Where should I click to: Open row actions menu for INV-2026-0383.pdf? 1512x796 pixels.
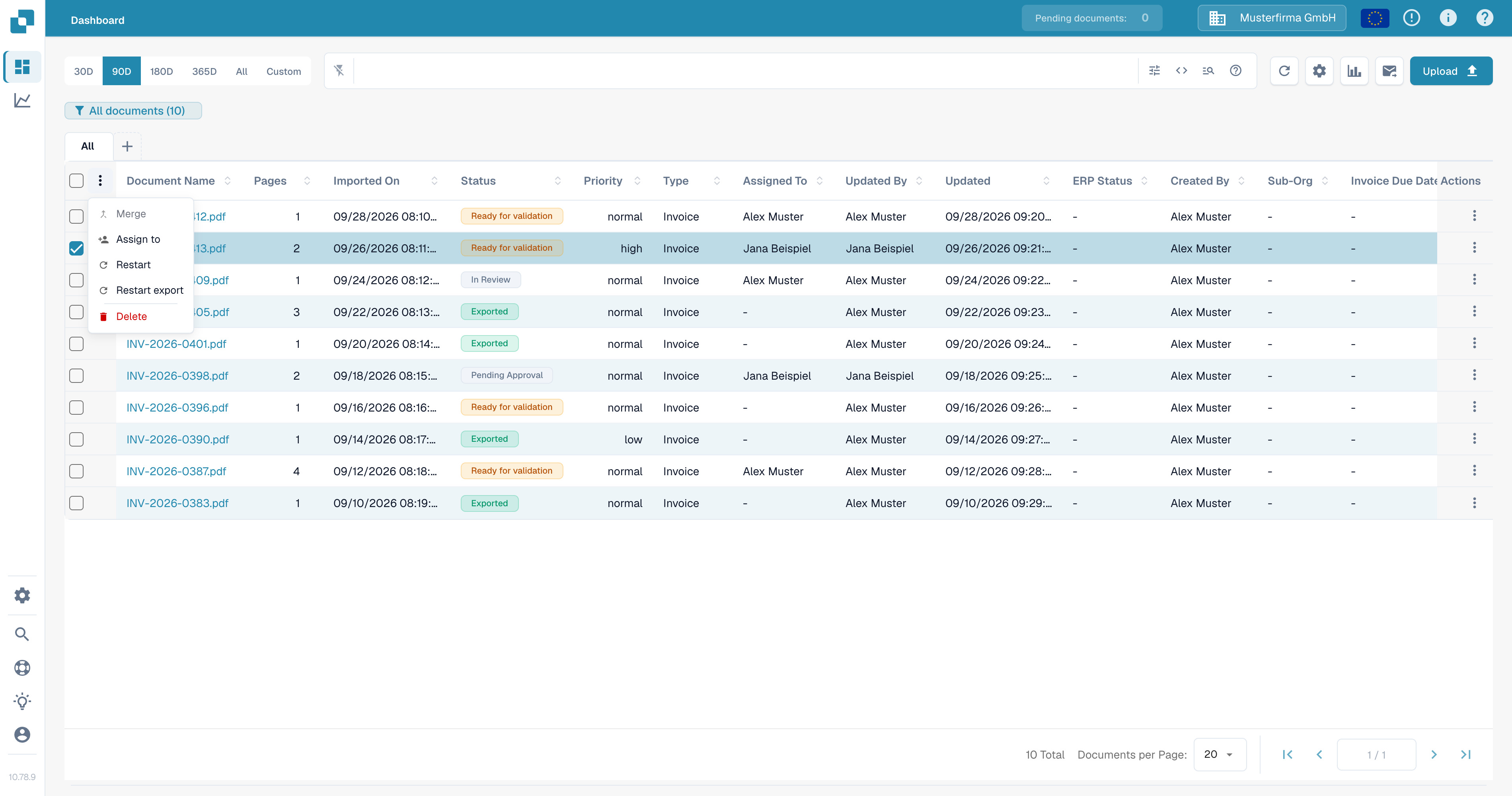coord(1474,503)
